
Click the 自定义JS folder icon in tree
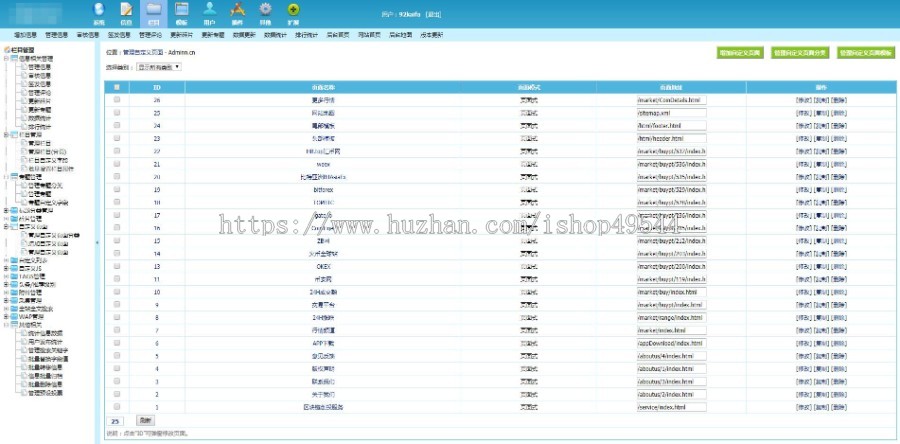[x=14, y=268]
